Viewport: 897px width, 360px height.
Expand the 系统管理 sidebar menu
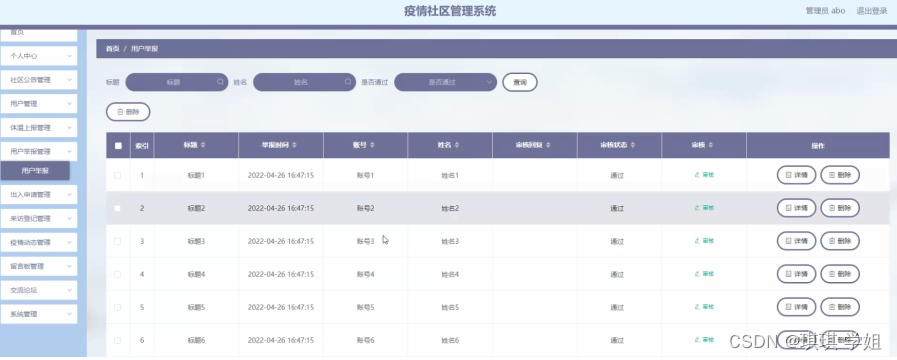click(38, 314)
